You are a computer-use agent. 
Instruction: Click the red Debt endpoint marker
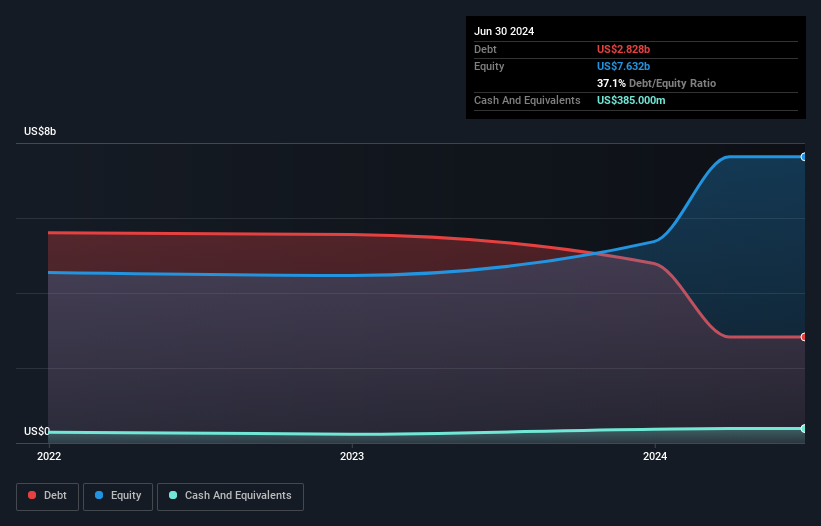coord(804,337)
